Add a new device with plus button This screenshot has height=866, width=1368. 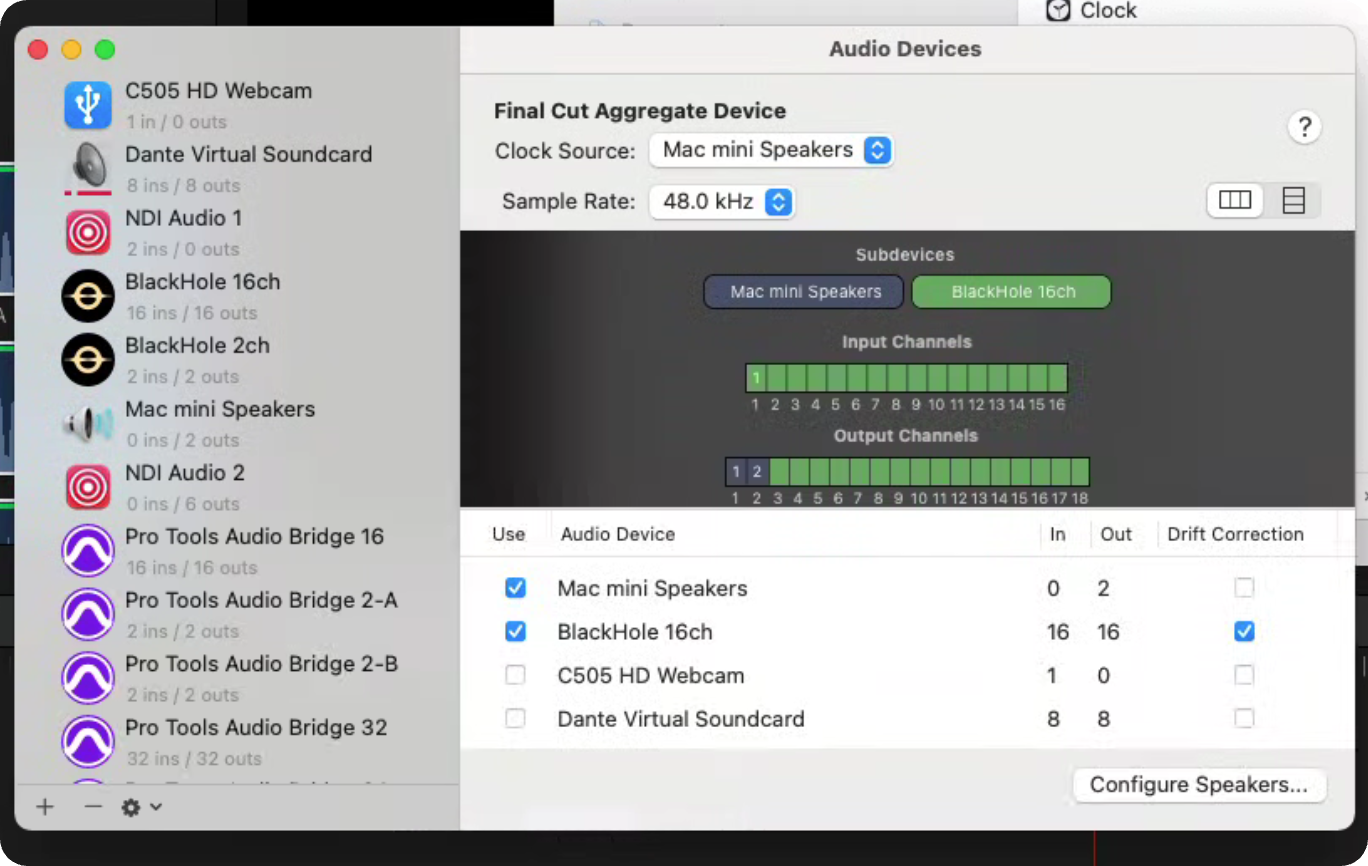[x=45, y=806]
